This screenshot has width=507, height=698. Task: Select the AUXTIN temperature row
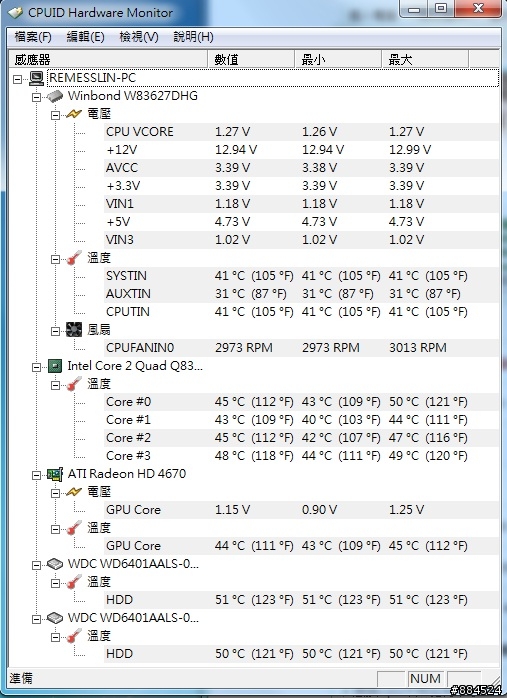pos(301,294)
